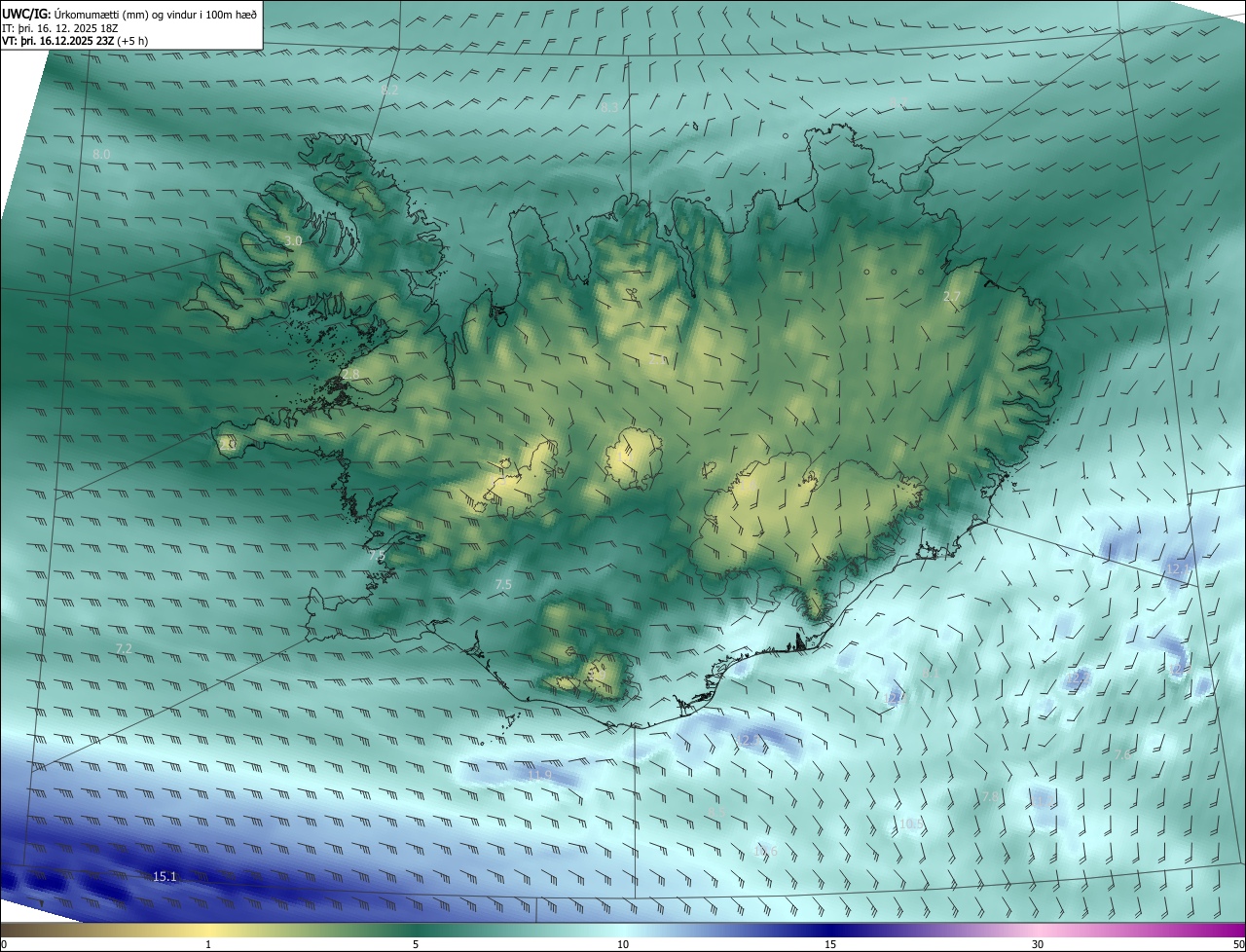The width and height of the screenshot is (1246, 952).
Task: Click the '11.9' value label south of the coast
Action: pos(541,776)
